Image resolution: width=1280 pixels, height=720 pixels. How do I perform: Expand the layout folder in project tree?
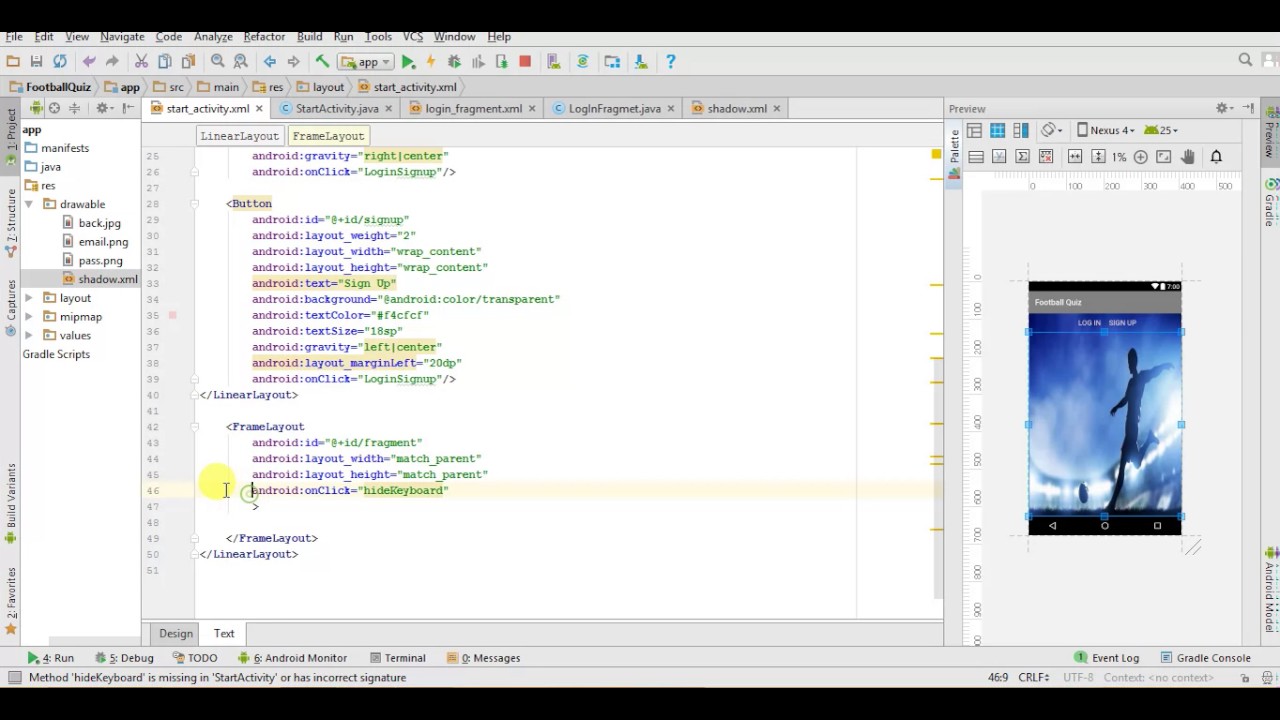click(x=28, y=298)
